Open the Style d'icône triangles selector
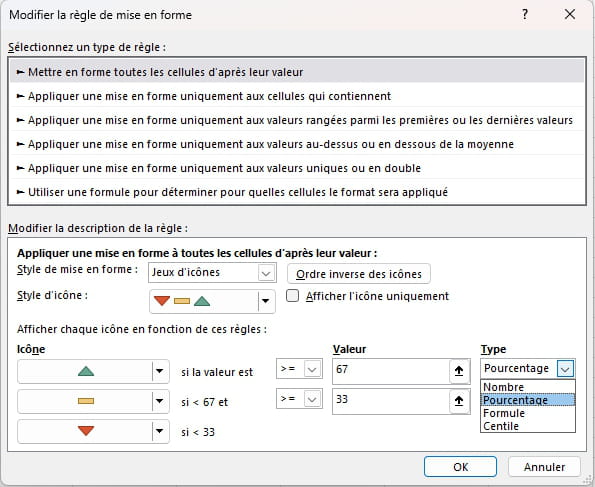 coord(212,301)
